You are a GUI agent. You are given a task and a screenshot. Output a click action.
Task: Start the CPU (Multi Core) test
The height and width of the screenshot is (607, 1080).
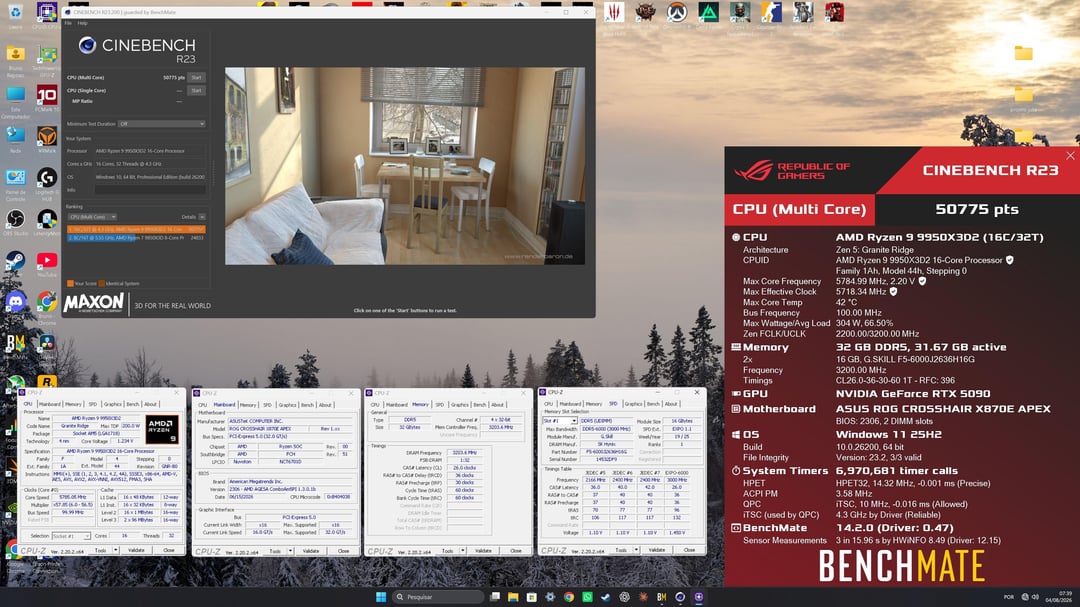click(196, 77)
